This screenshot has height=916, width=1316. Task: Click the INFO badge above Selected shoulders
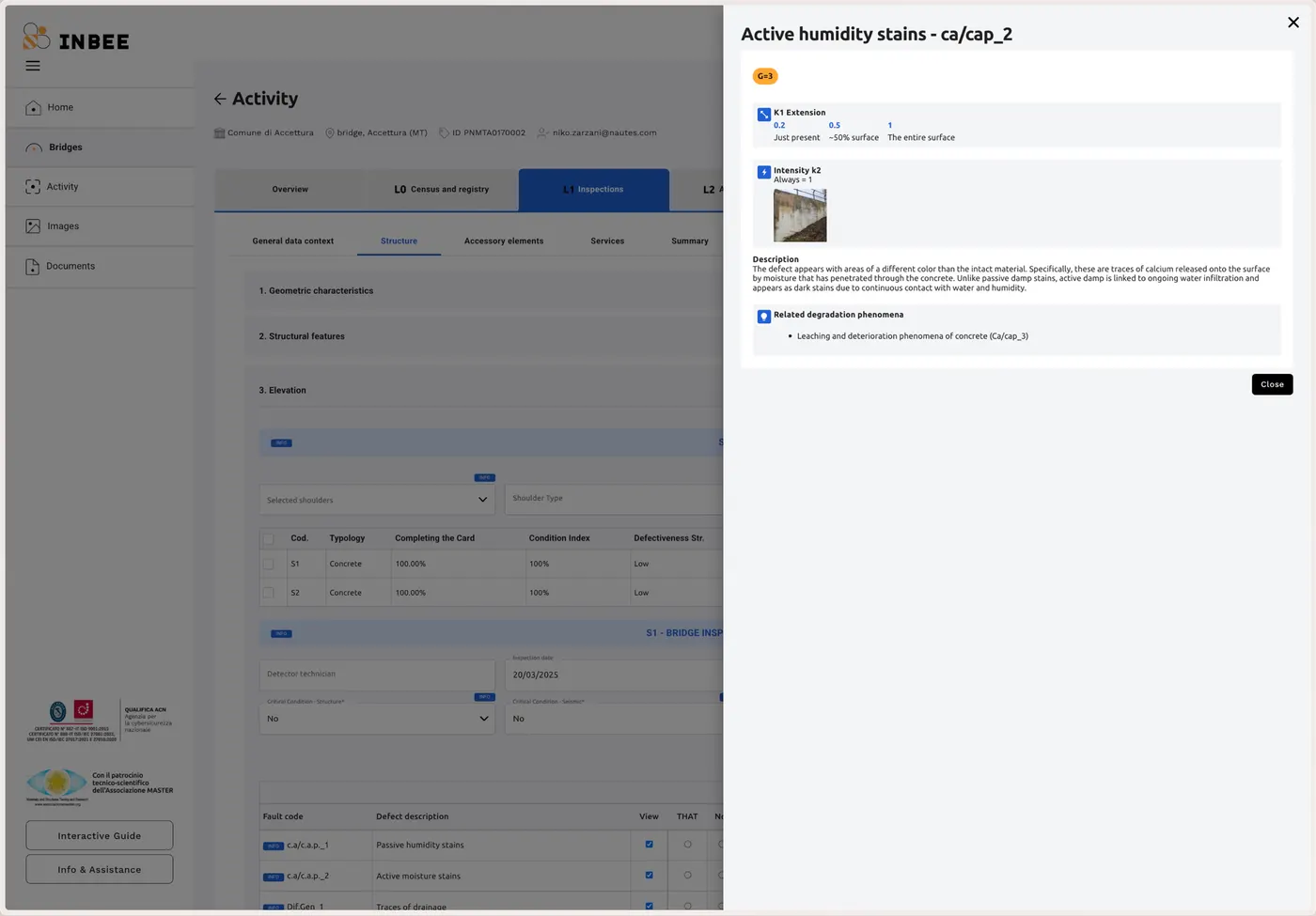tap(484, 477)
